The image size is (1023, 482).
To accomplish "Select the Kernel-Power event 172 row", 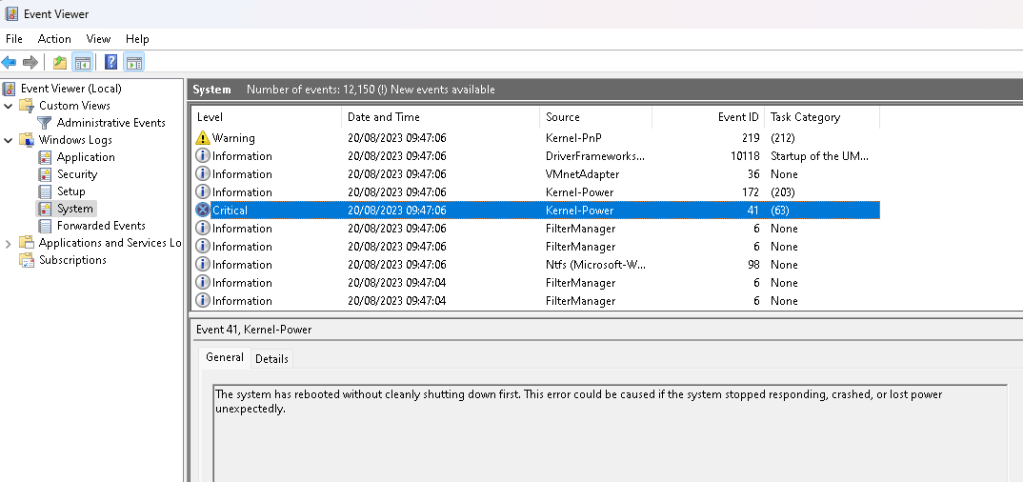I will (x=536, y=192).
